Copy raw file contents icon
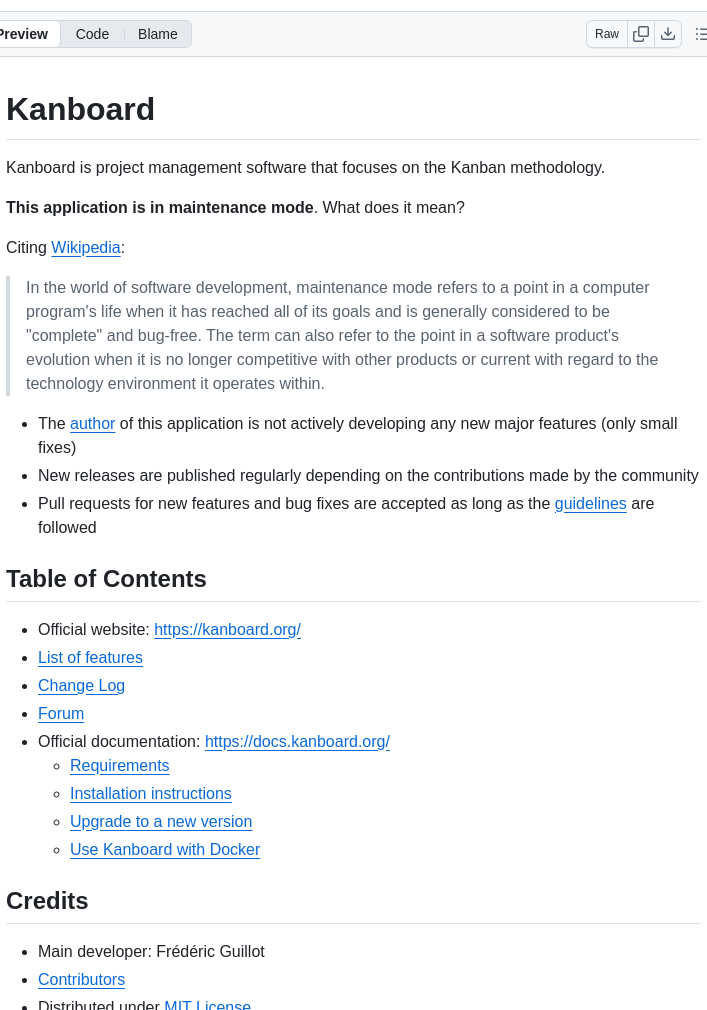This screenshot has width=707, height=1010. [x=641, y=34]
